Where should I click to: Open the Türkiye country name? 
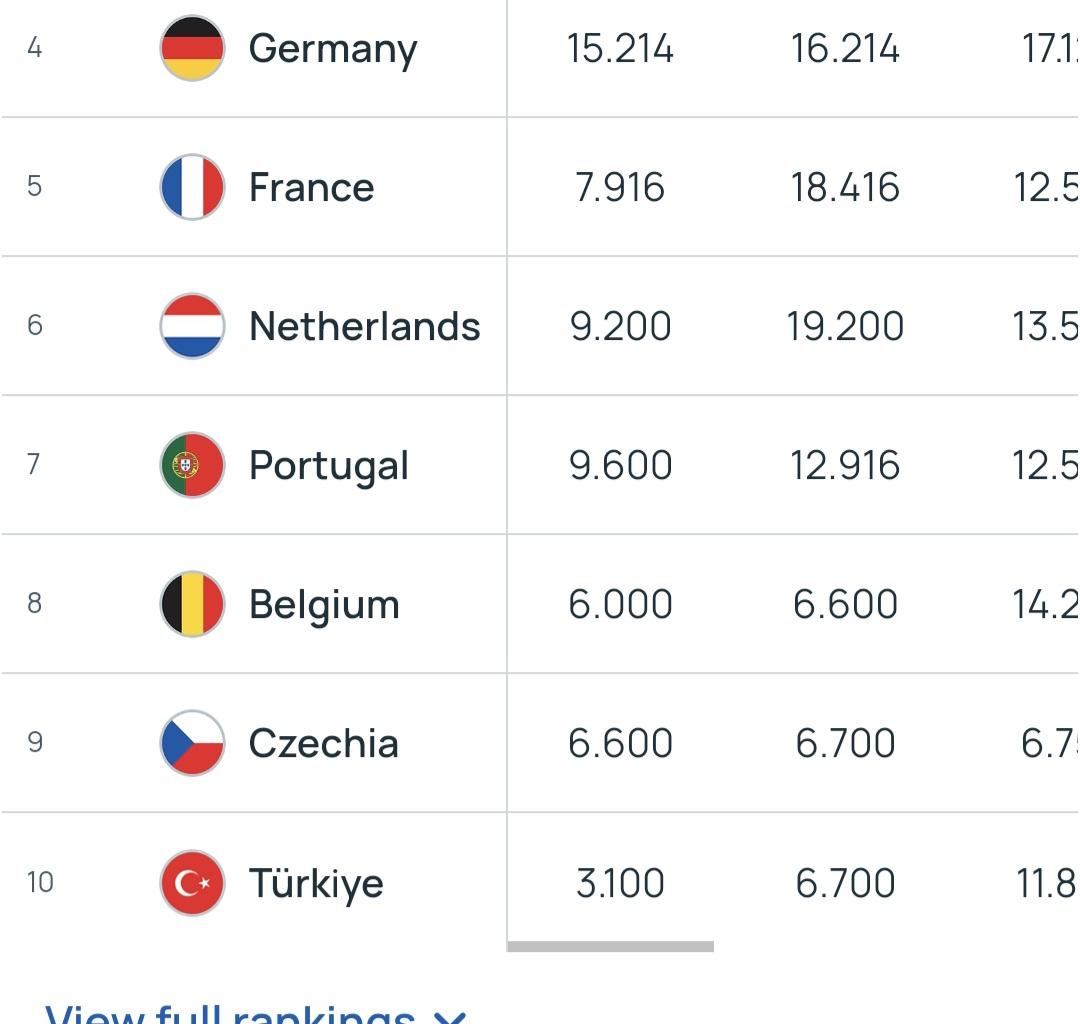(316, 884)
